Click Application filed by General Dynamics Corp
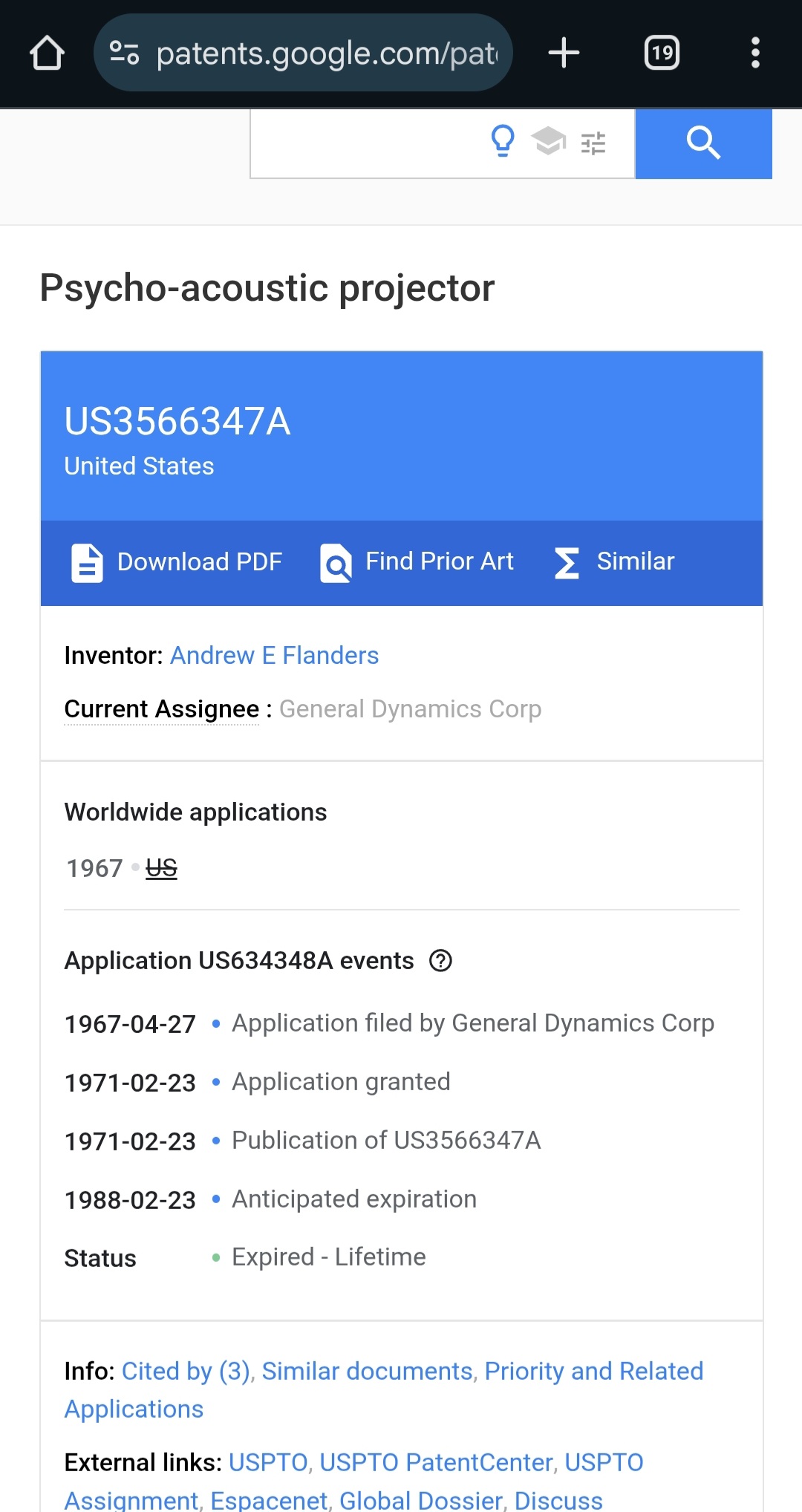 pos(473,1023)
